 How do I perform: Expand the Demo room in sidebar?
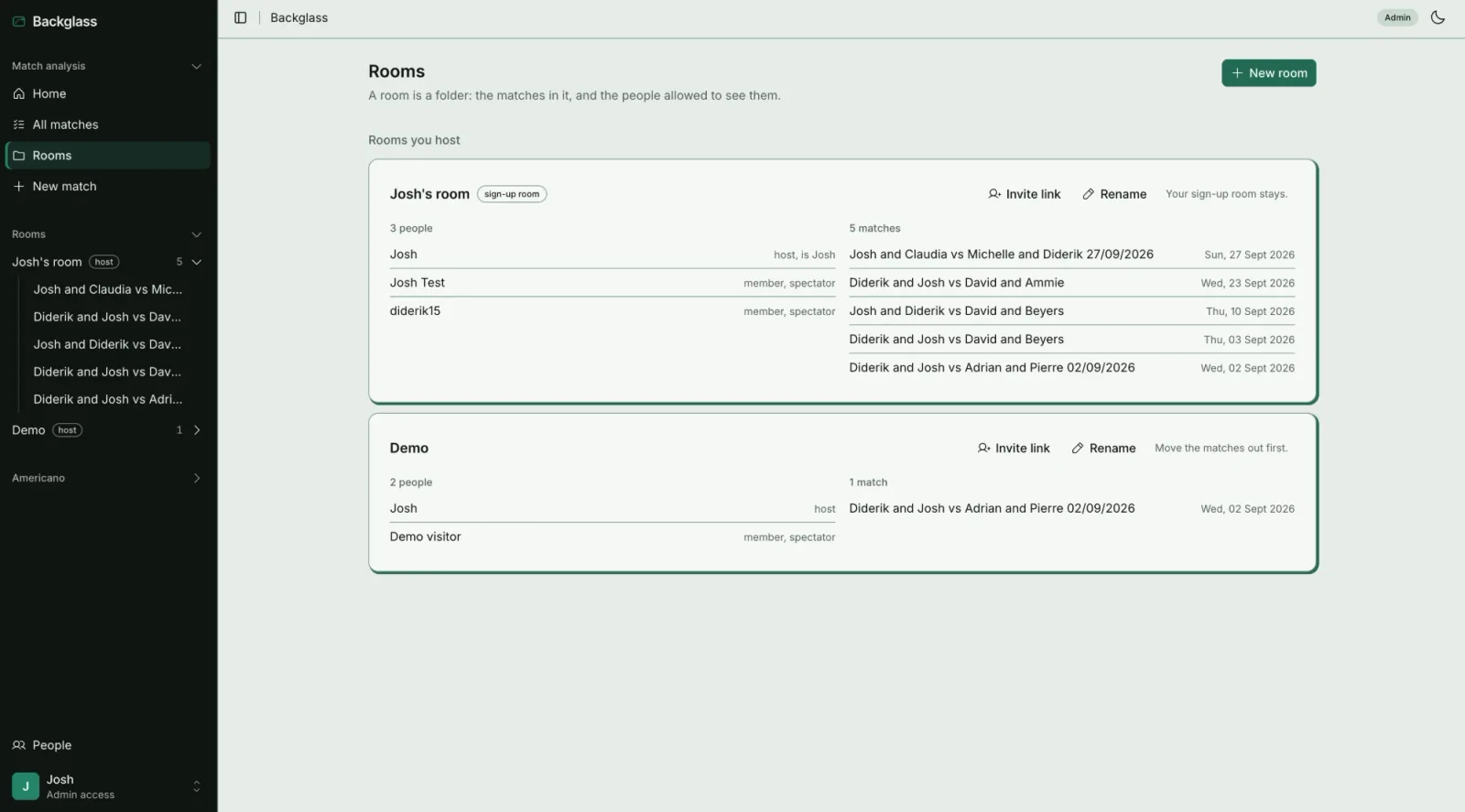pos(196,430)
